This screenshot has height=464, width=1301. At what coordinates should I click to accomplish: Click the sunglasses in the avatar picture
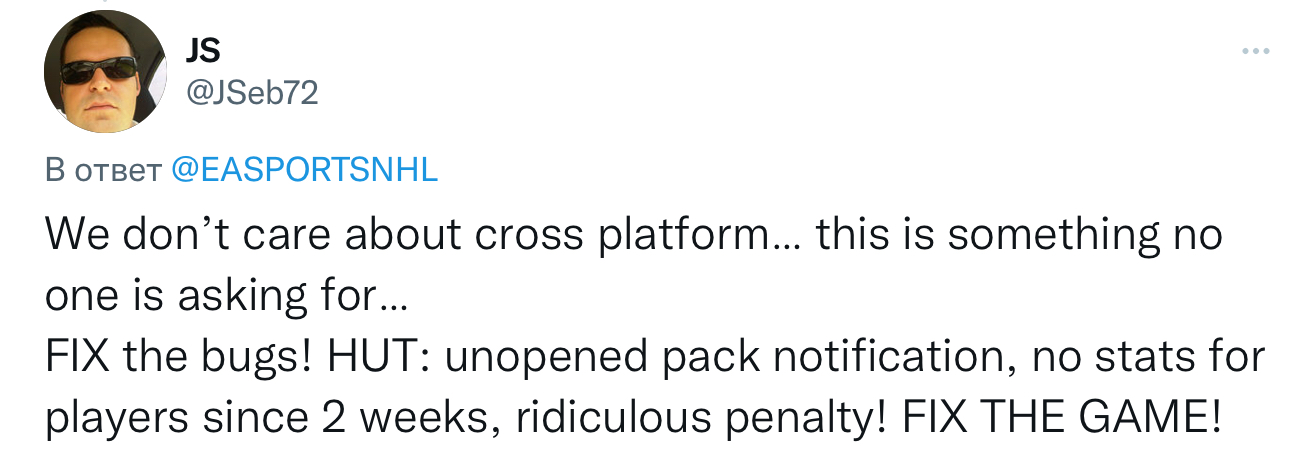[97, 70]
